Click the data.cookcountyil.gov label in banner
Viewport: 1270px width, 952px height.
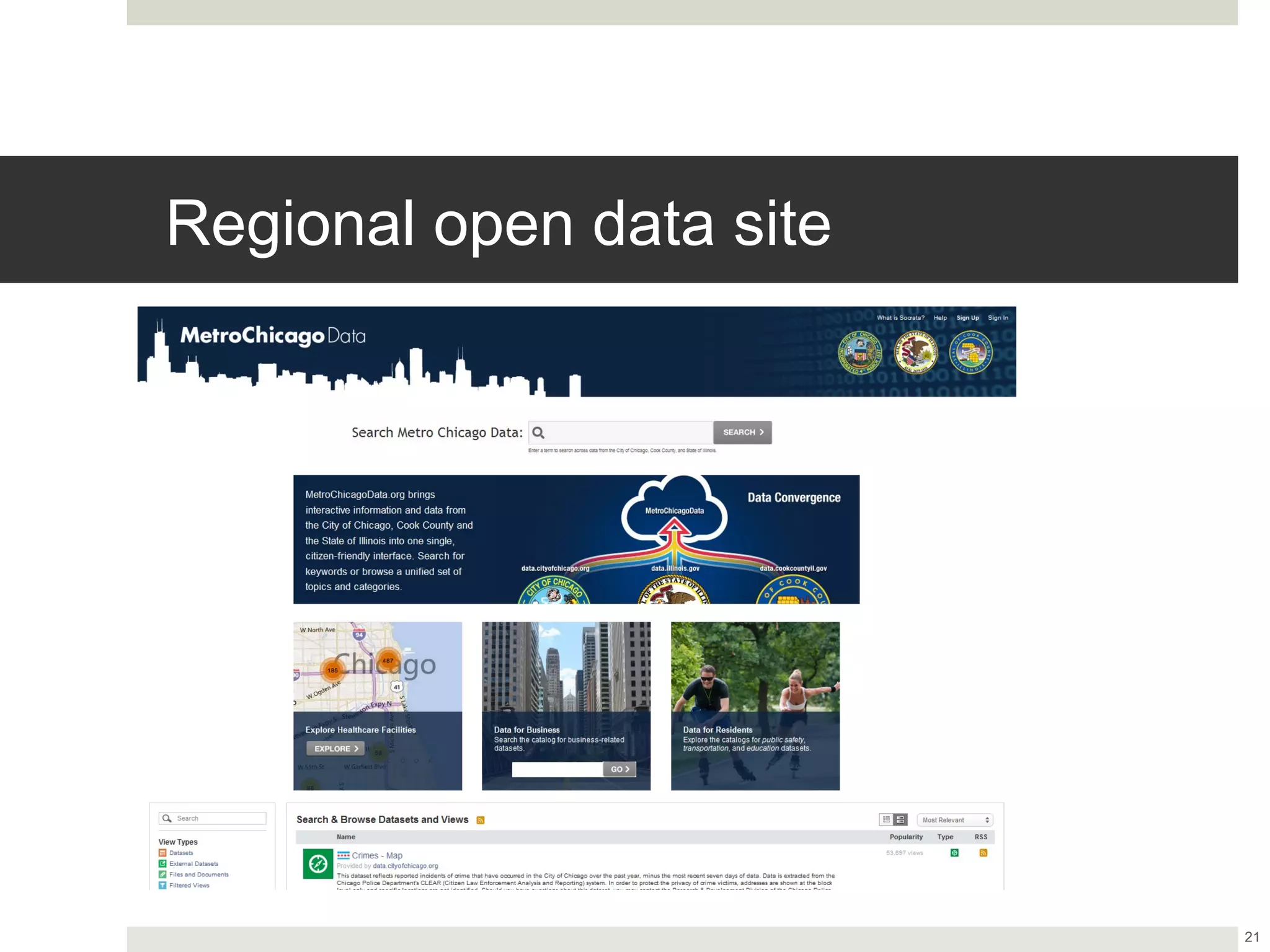pyautogui.click(x=793, y=568)
